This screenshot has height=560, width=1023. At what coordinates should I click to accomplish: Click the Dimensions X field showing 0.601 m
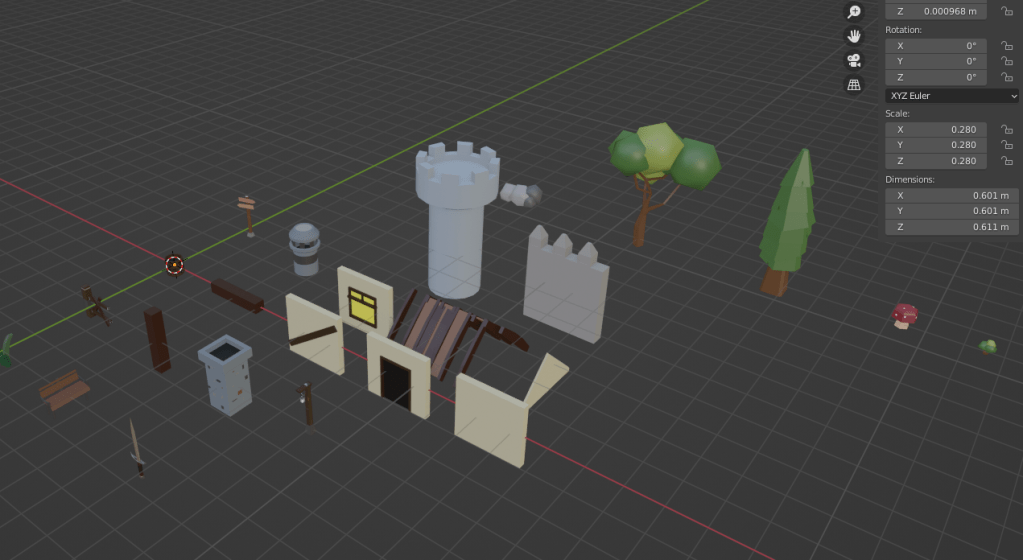[951, 196]
